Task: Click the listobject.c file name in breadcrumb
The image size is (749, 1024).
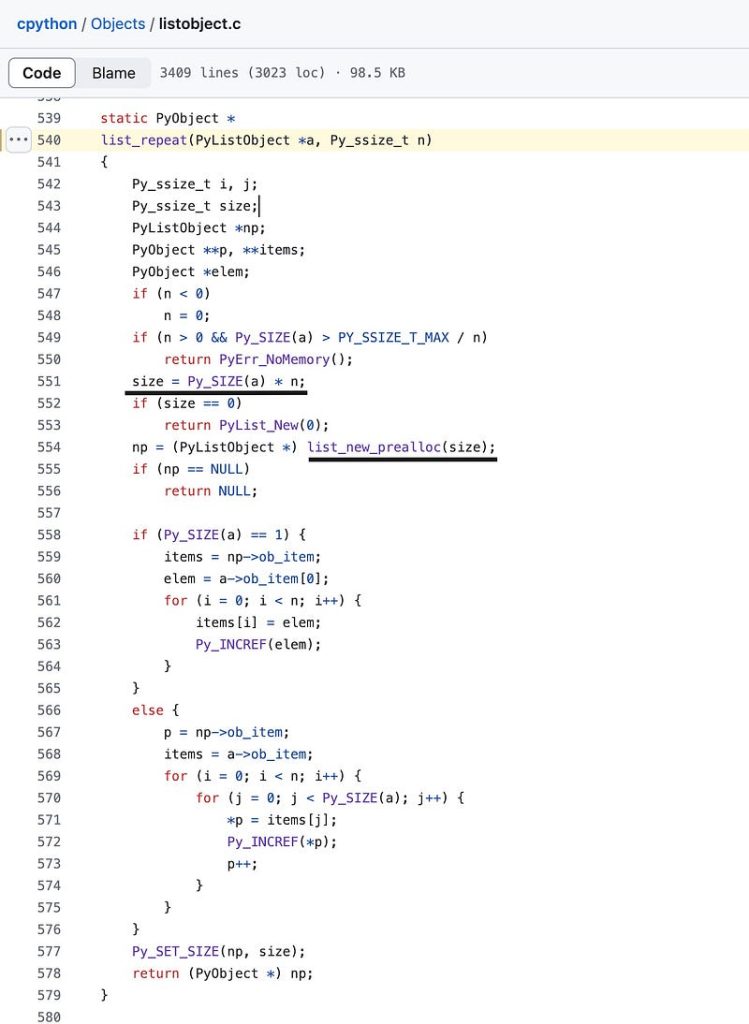Action: (x=199, y=23)
